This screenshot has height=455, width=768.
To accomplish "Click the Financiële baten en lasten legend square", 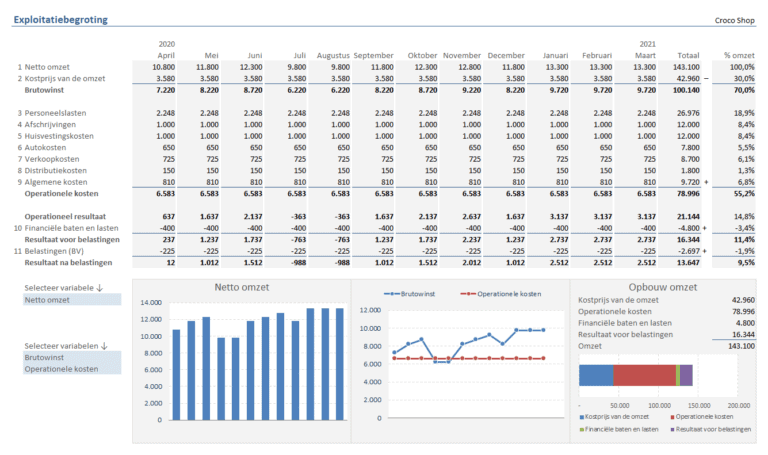I will click(x=583, y=428).
